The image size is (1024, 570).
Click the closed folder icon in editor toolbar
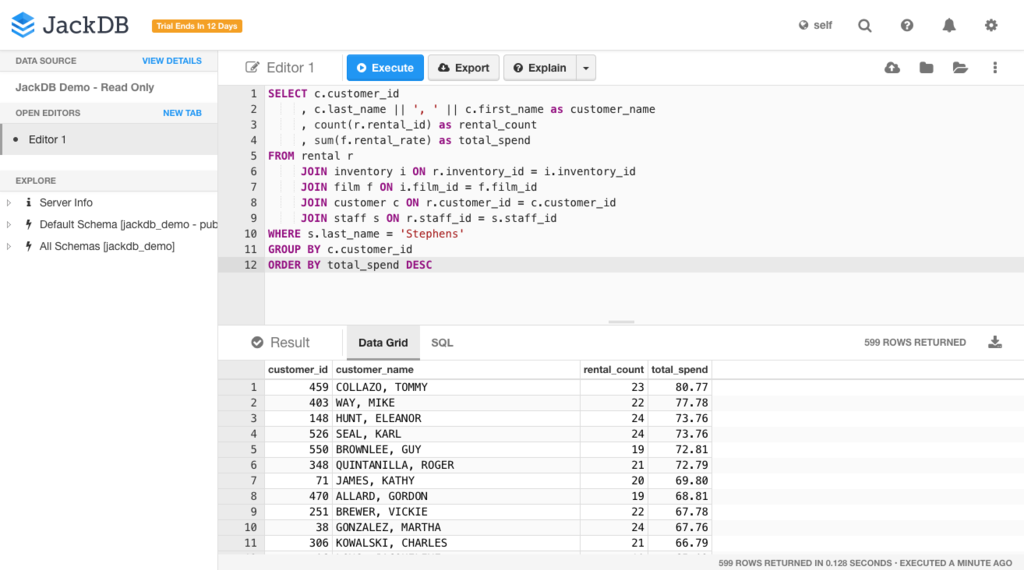[926, 68]
